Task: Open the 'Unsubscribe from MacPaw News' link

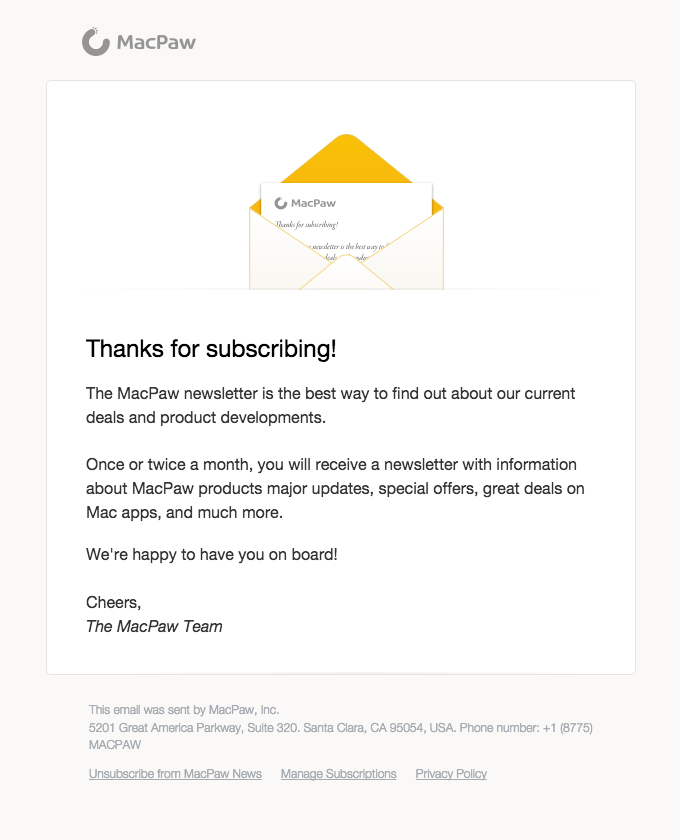Action: tap(175, 774)
